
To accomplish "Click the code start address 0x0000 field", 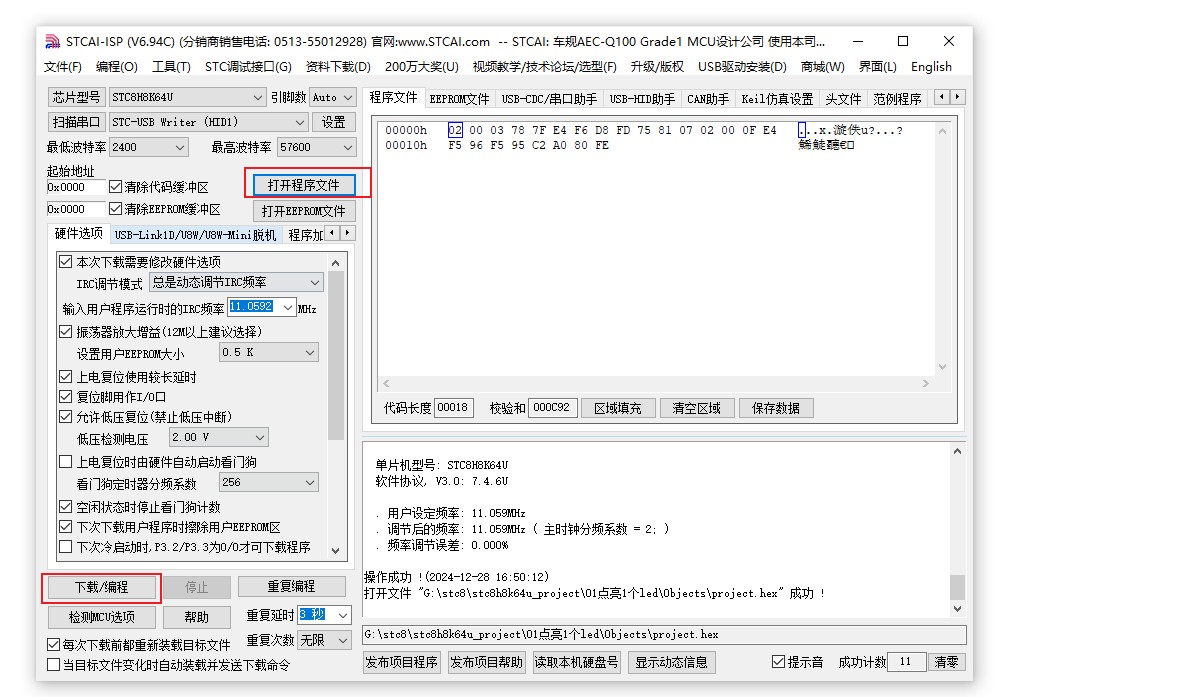I will (x=76, y=187).
